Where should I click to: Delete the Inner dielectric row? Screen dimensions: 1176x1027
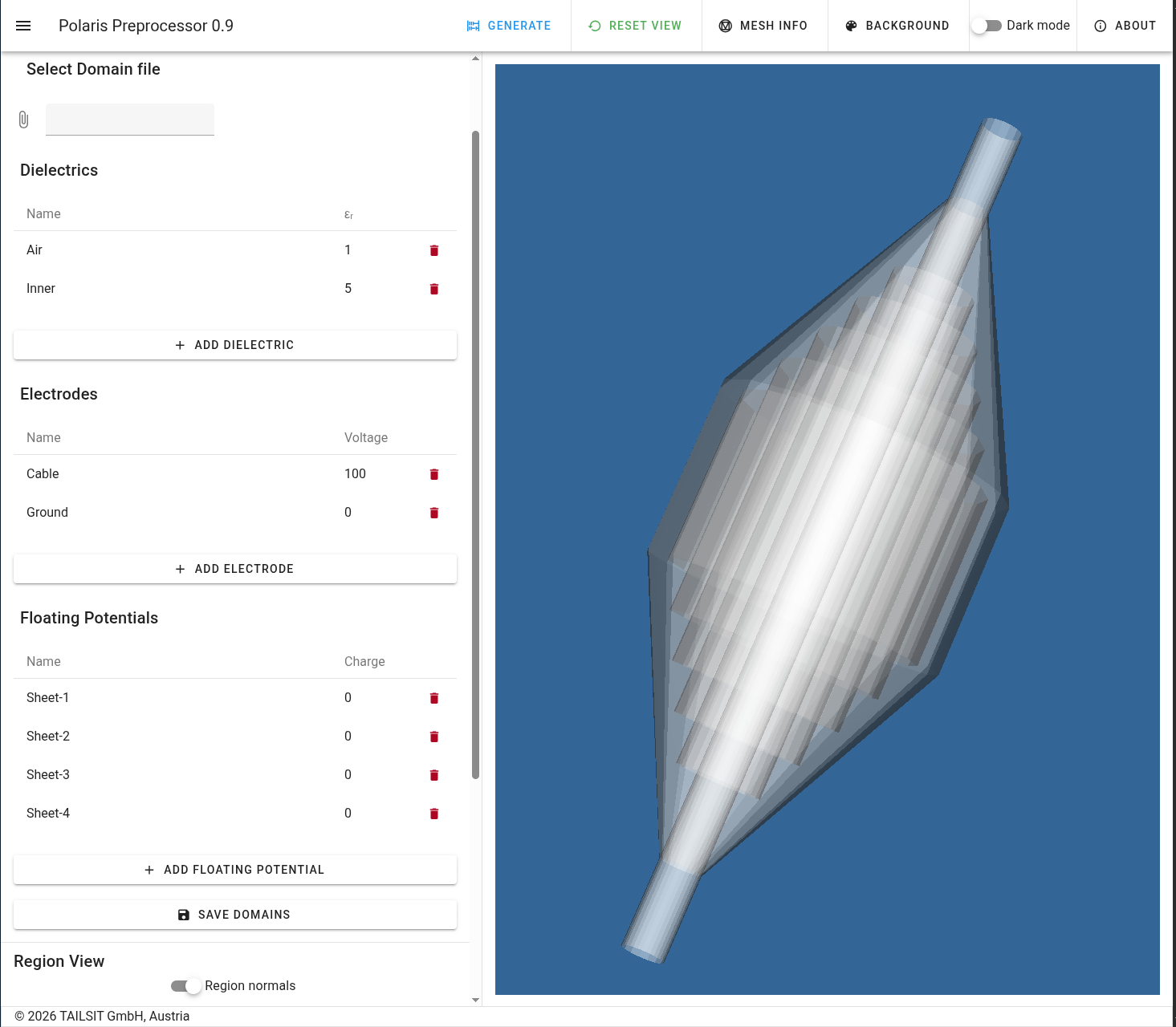pyautogui.click(x=434, y=289)
